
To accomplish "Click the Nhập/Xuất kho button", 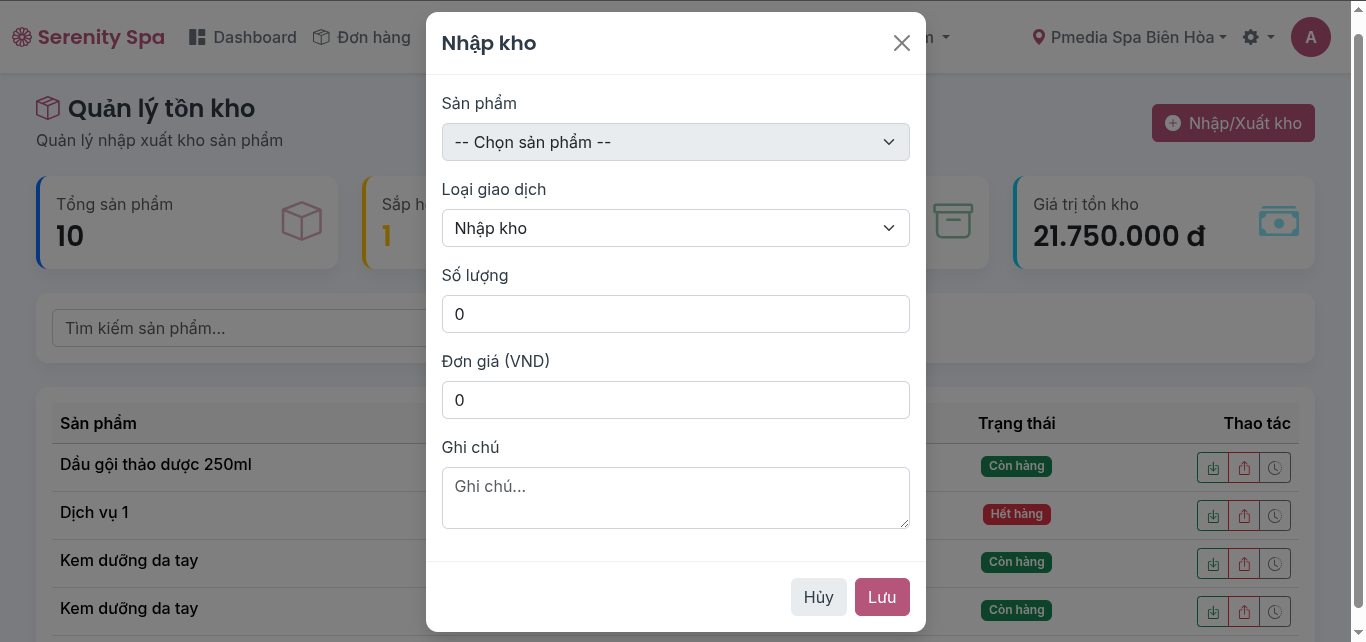I will (x=1232, y=123).
